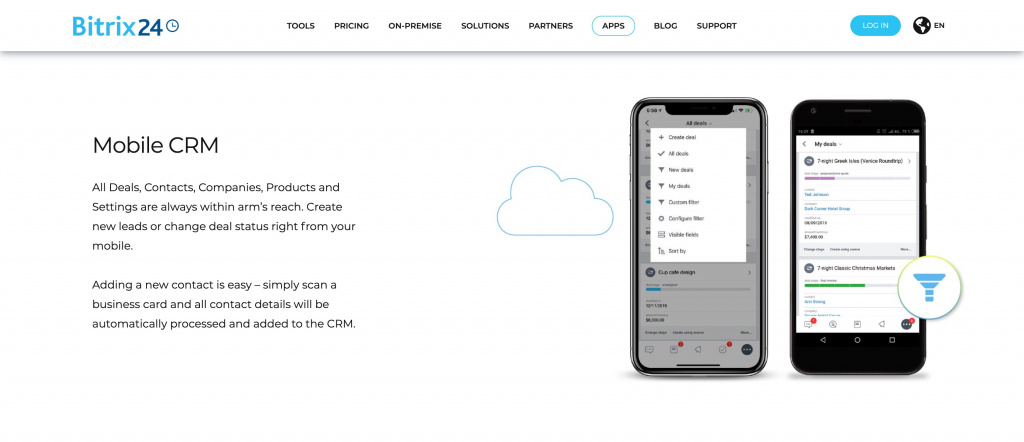This screenshot has height=442, width=1024.
Task: Tap the back arrow beside My deals
Action: click(805, 144)
